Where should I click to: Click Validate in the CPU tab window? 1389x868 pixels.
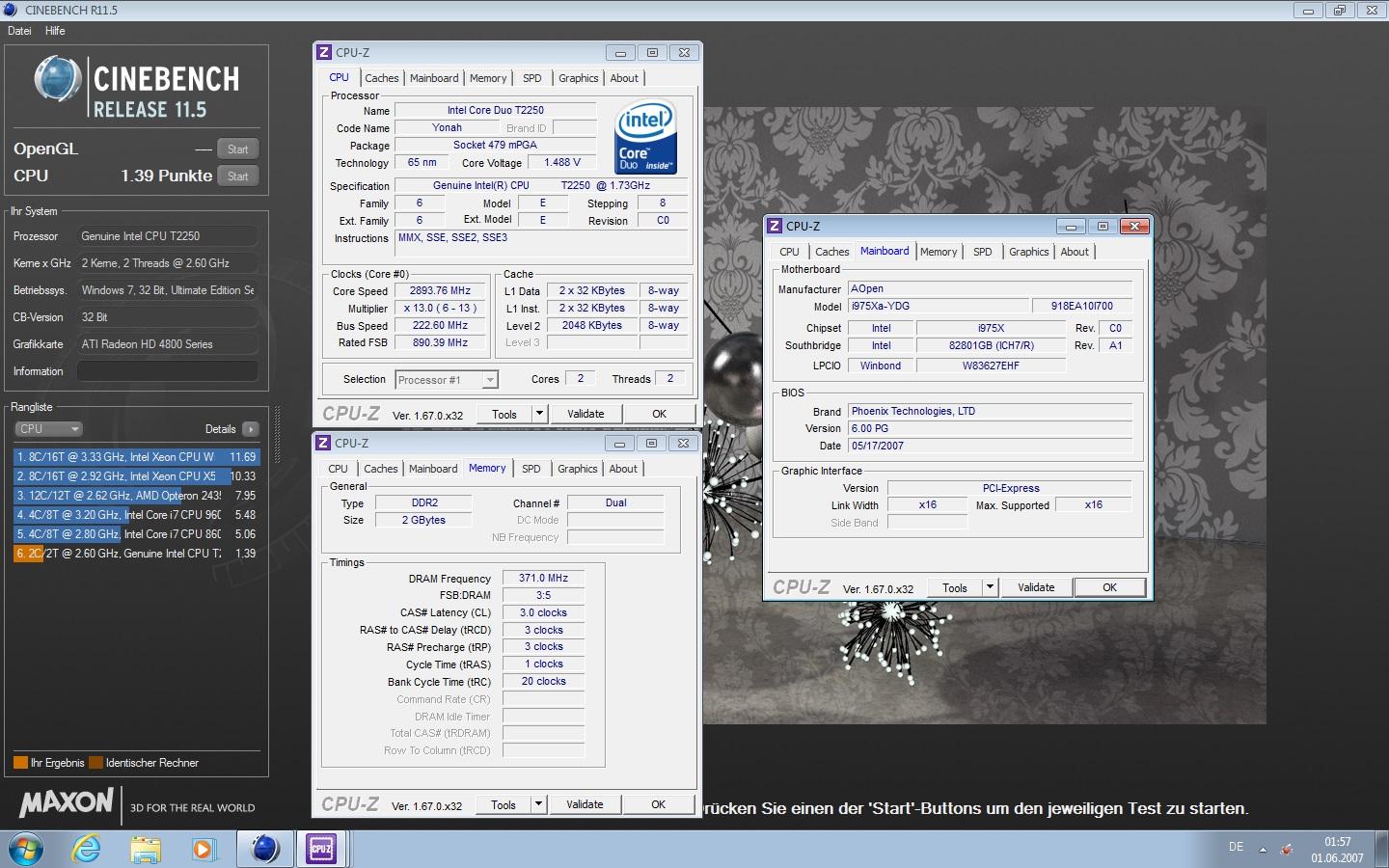(x=586, y=414)
